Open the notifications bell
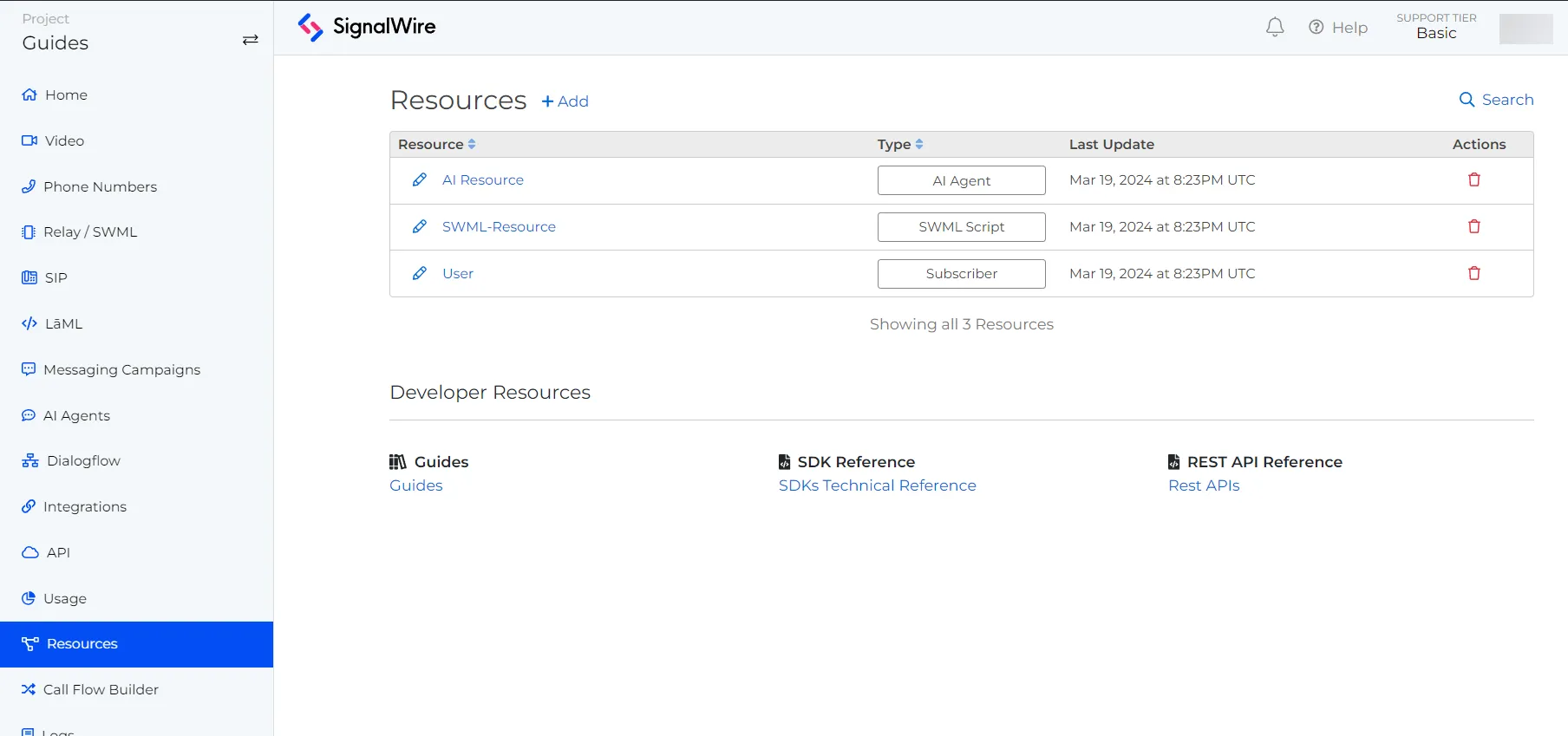 [x=1275, y=27]
